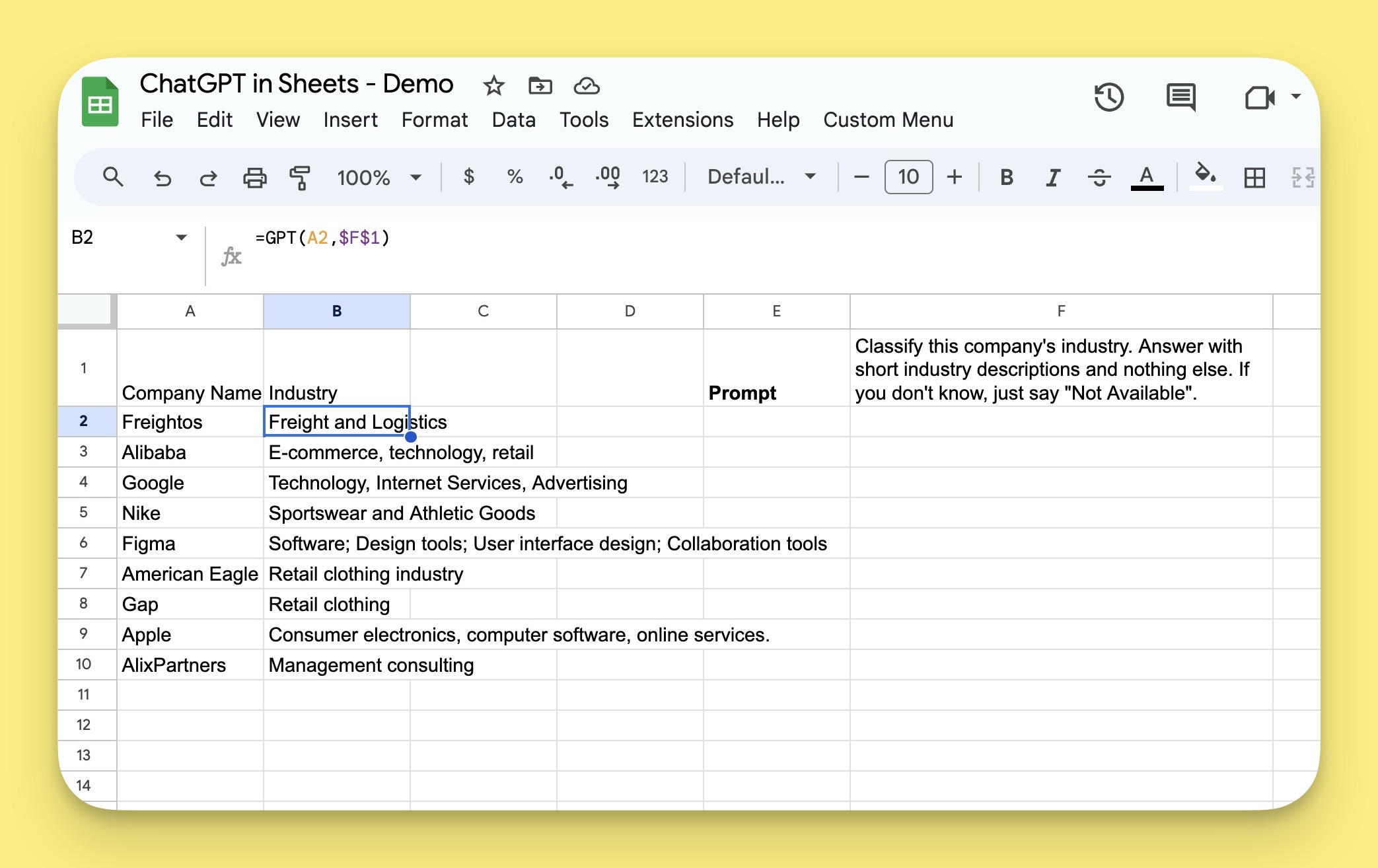The height and width of the screenshot is (868, 1378).
Task: Redo the last action
Action: [x=208, y=177]
